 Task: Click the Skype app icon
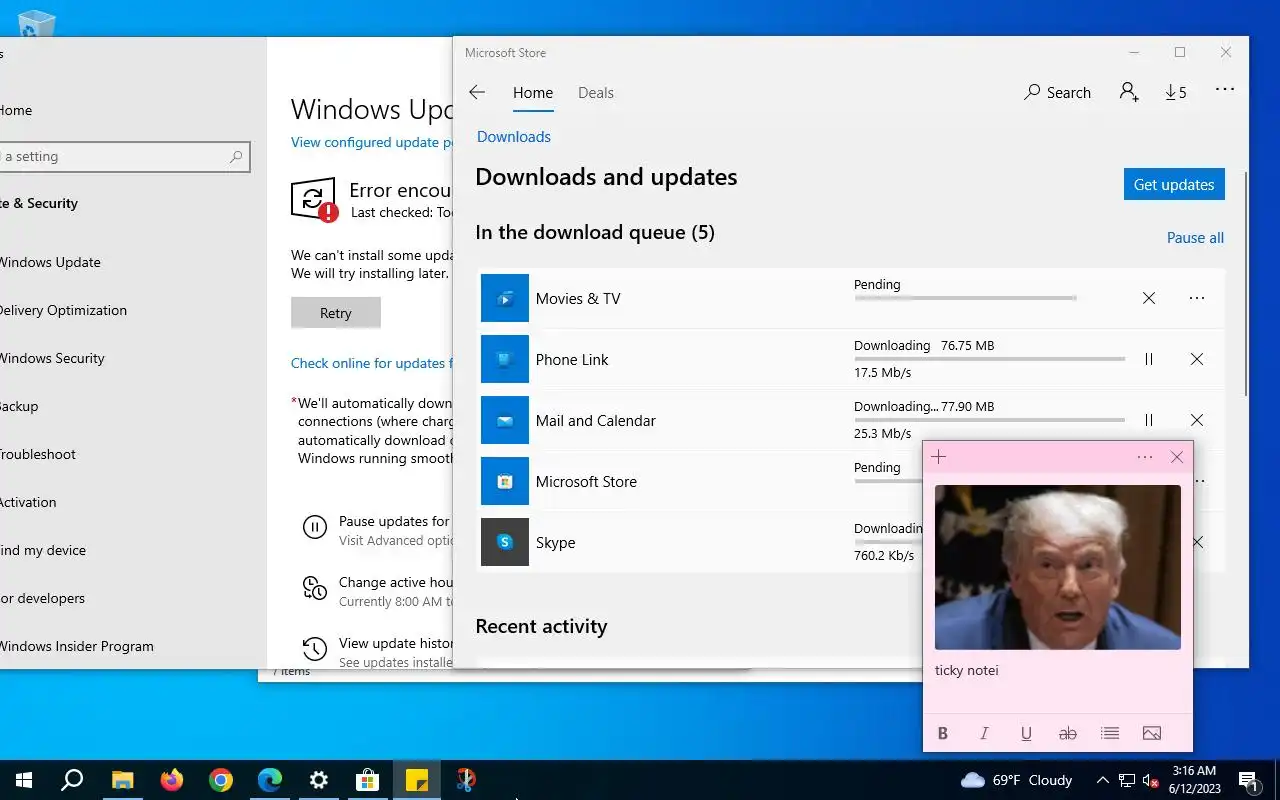click(x=505, y=542)
